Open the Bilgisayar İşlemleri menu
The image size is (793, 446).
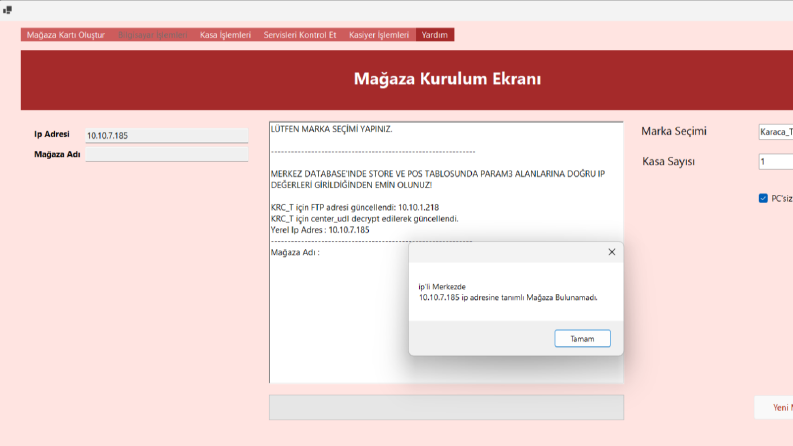[152, 35]
